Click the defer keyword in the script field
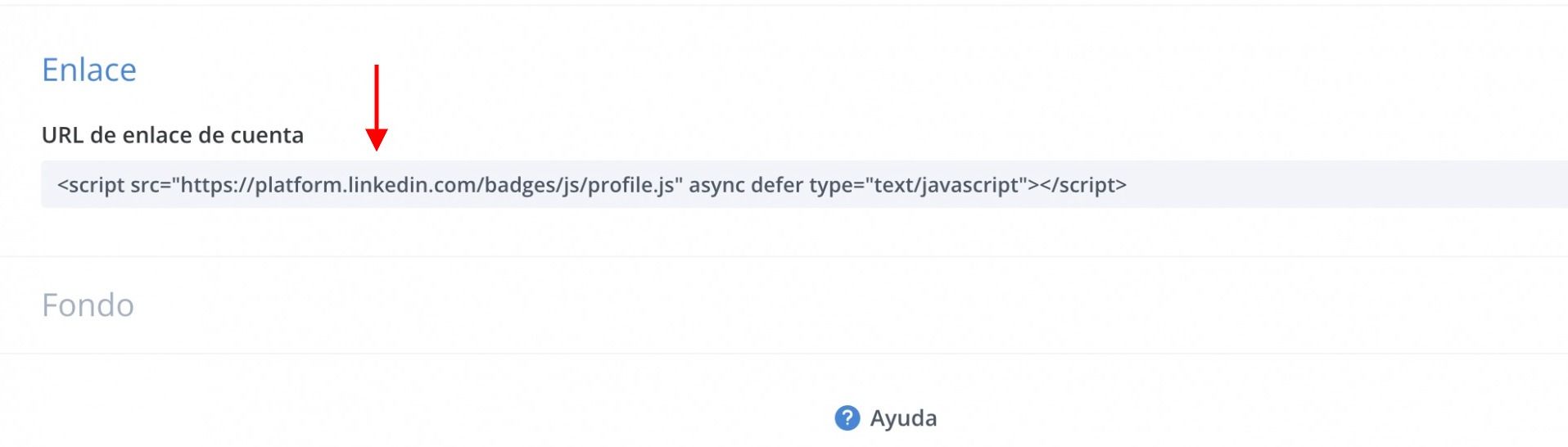This screenshot has height=447, width=1568. coord(778,185)
